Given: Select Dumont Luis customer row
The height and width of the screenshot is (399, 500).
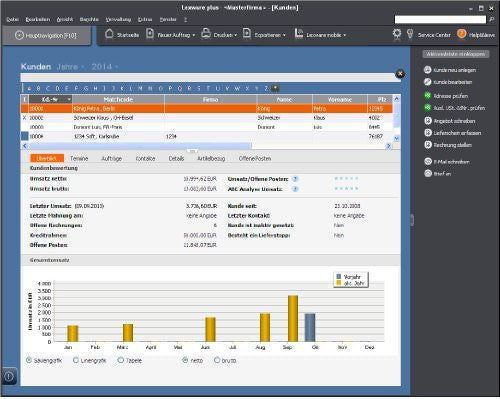Looking at the screenshot, I should coord(207,127).
